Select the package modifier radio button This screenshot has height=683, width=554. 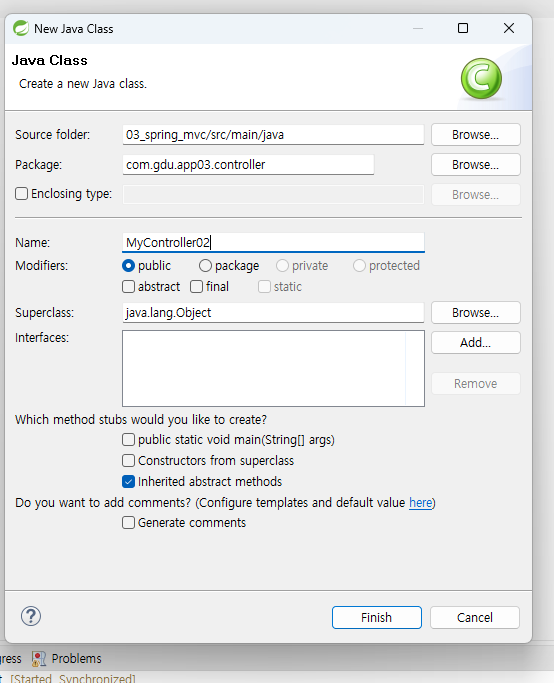(x=205, y=266)
